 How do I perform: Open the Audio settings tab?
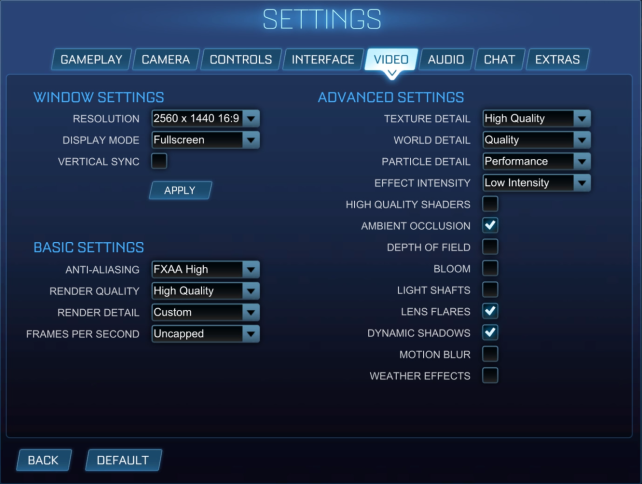(446, 59)
